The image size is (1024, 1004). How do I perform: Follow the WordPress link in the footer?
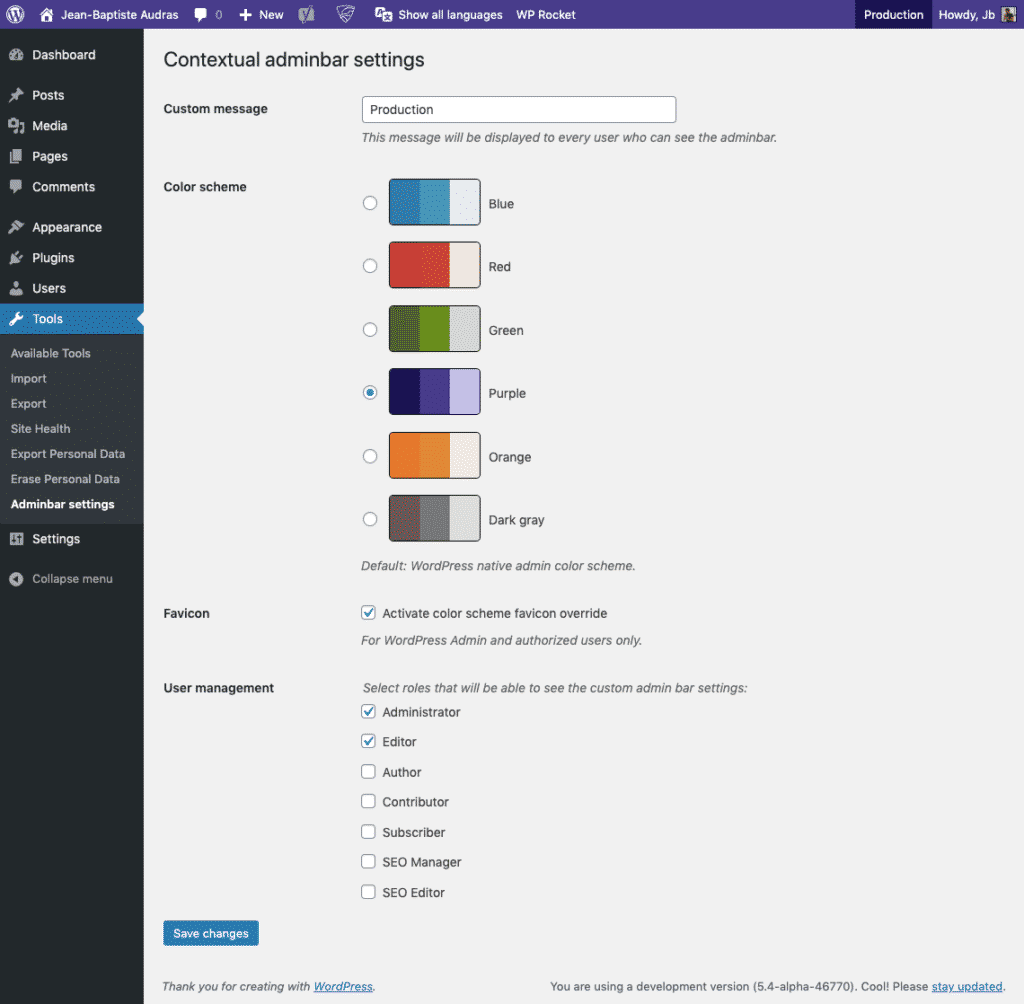click(343, 986)
